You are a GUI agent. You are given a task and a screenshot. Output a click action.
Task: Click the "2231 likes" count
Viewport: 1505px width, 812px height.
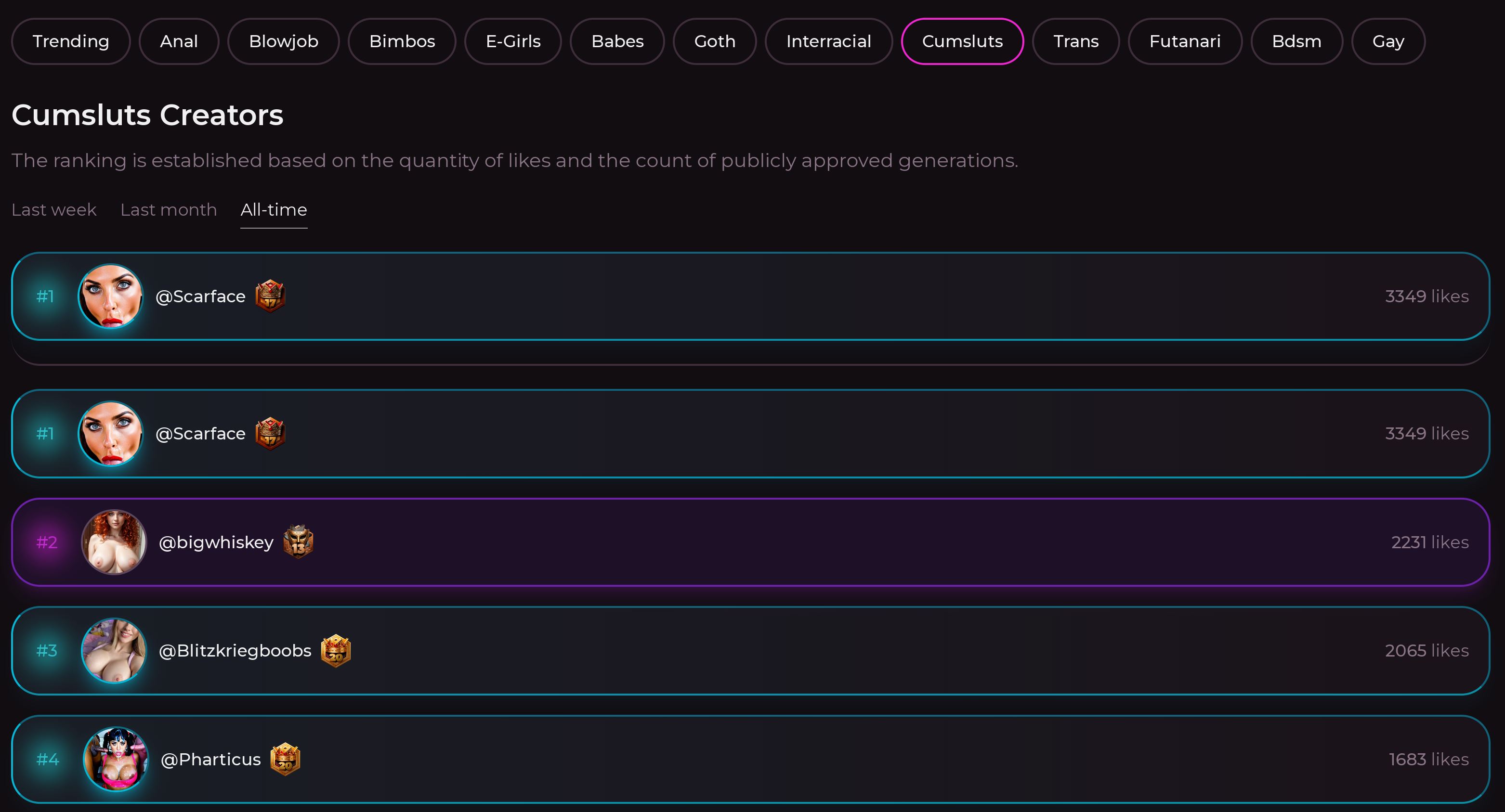[1430, 542]
